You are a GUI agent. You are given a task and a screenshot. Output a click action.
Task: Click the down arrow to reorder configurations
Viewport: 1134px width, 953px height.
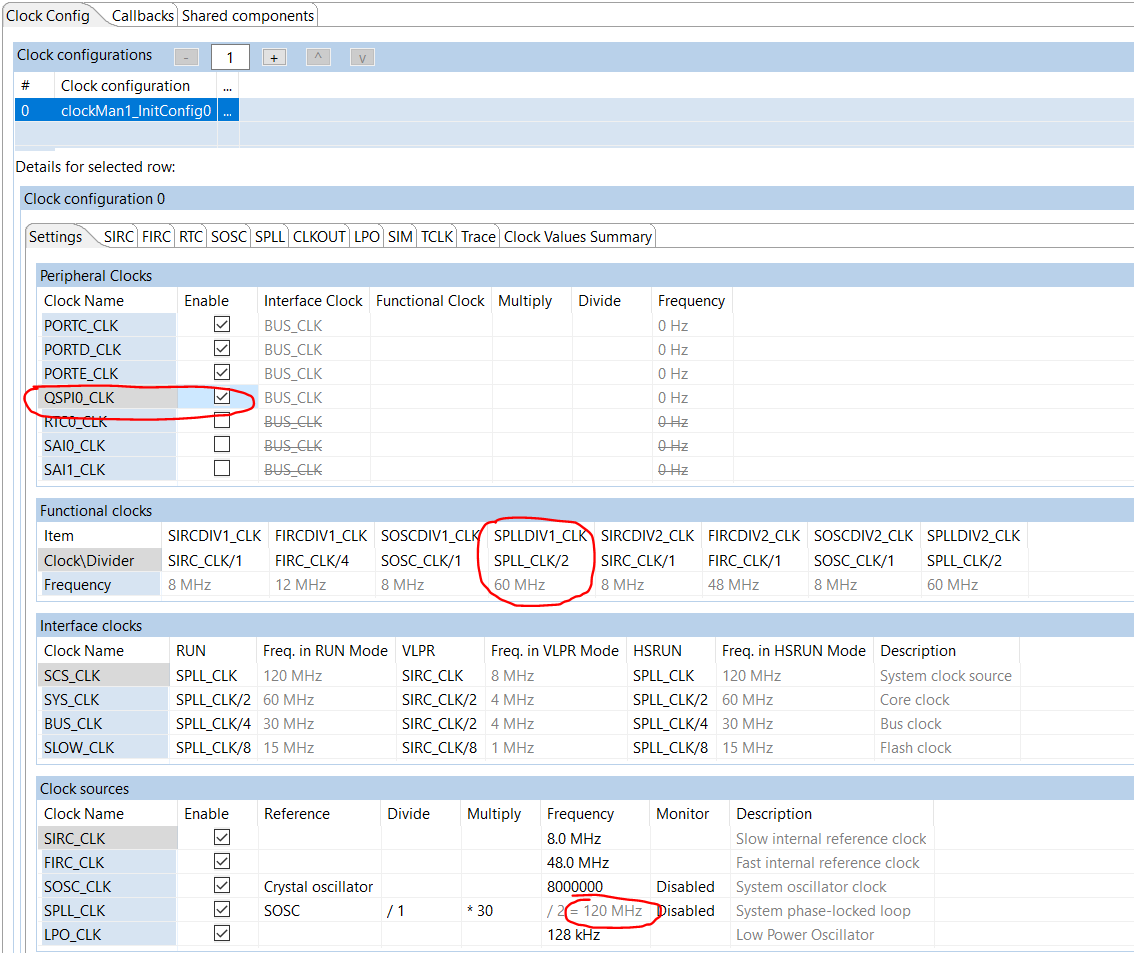[362, 57]
